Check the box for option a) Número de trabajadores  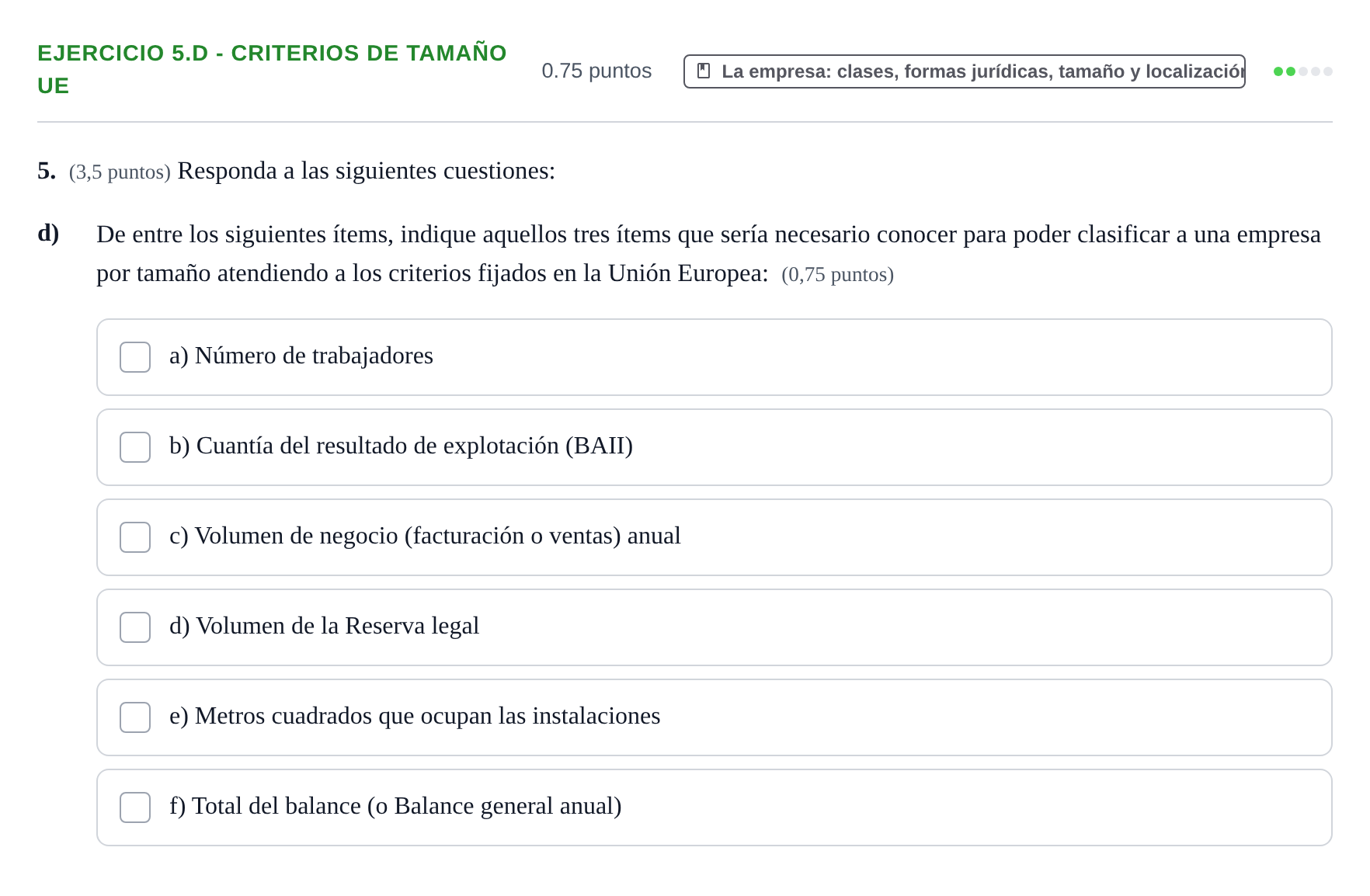coord(135,357)
